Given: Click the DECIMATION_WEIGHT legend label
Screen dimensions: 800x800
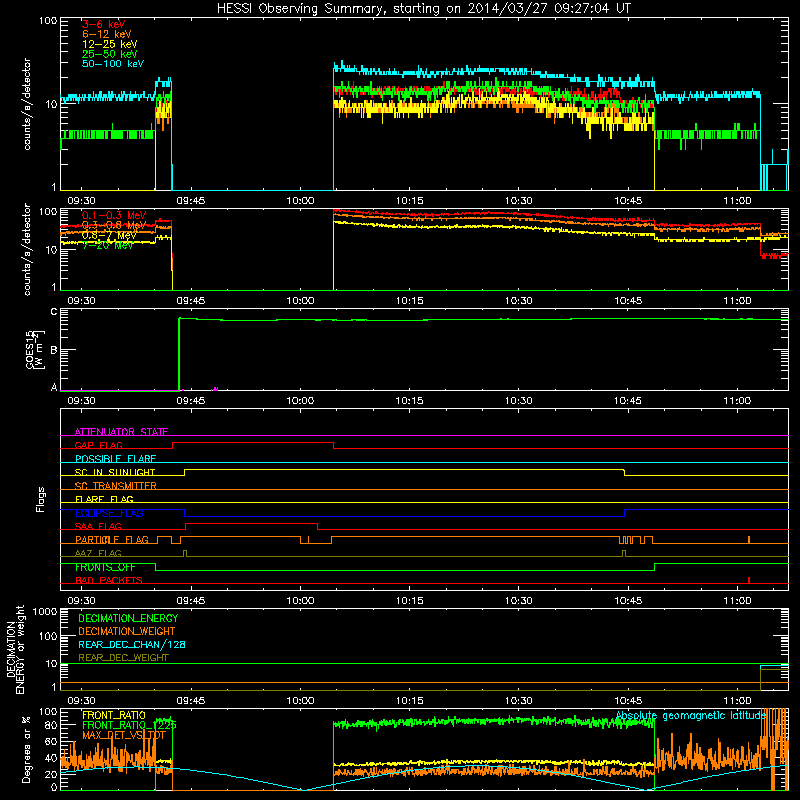Looking at the screenshot, I should tap(127, 631).
